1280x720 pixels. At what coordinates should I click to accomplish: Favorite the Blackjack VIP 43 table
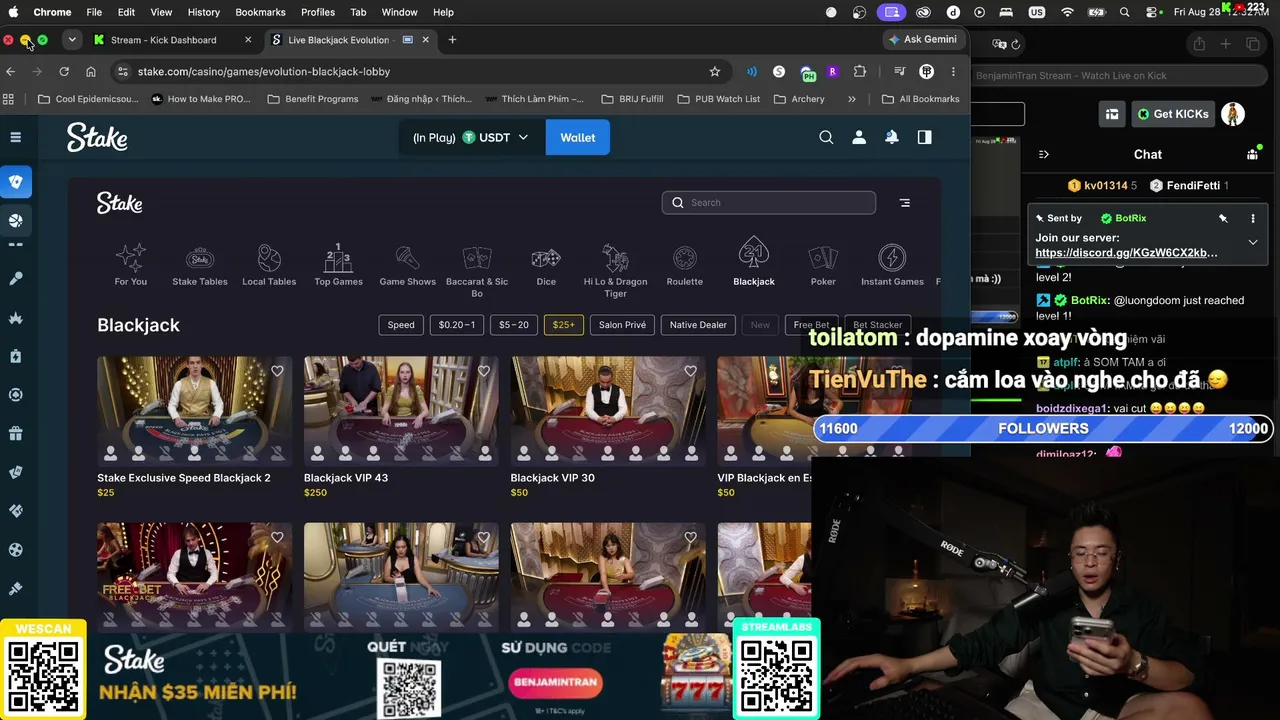(484, 371)
